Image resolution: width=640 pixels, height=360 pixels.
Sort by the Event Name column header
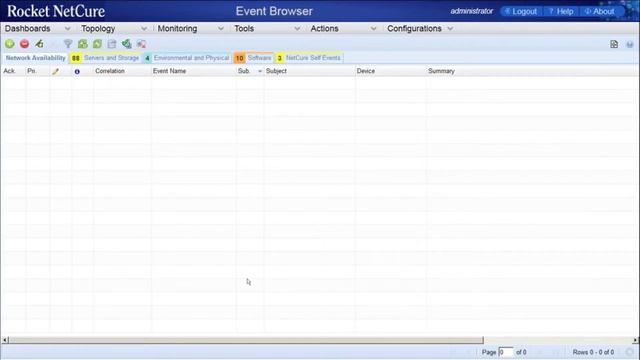[x=169, y=71]
